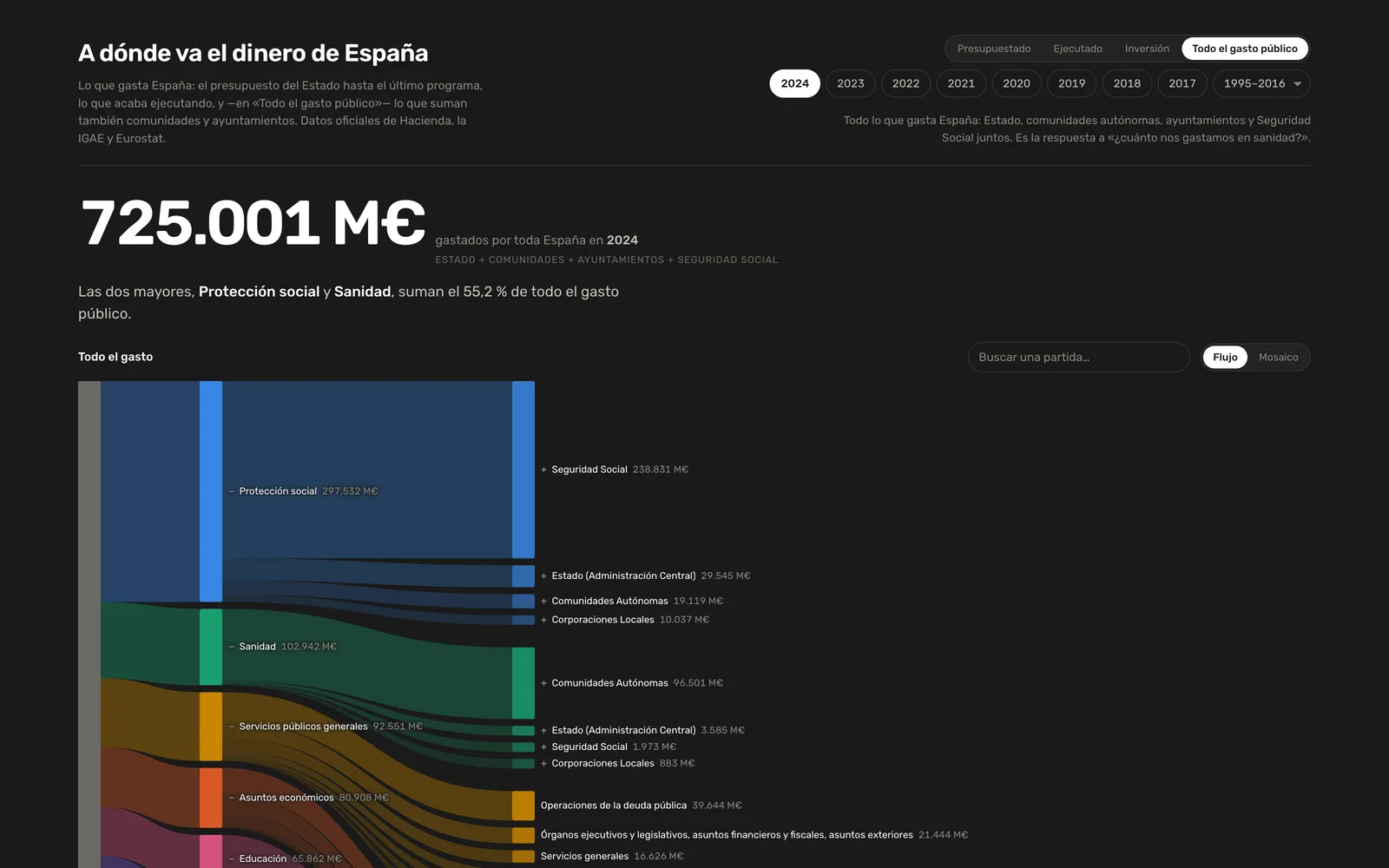1389x868 pixels.
Task: Pick the 2022 year pill
Action: [905, 83]
